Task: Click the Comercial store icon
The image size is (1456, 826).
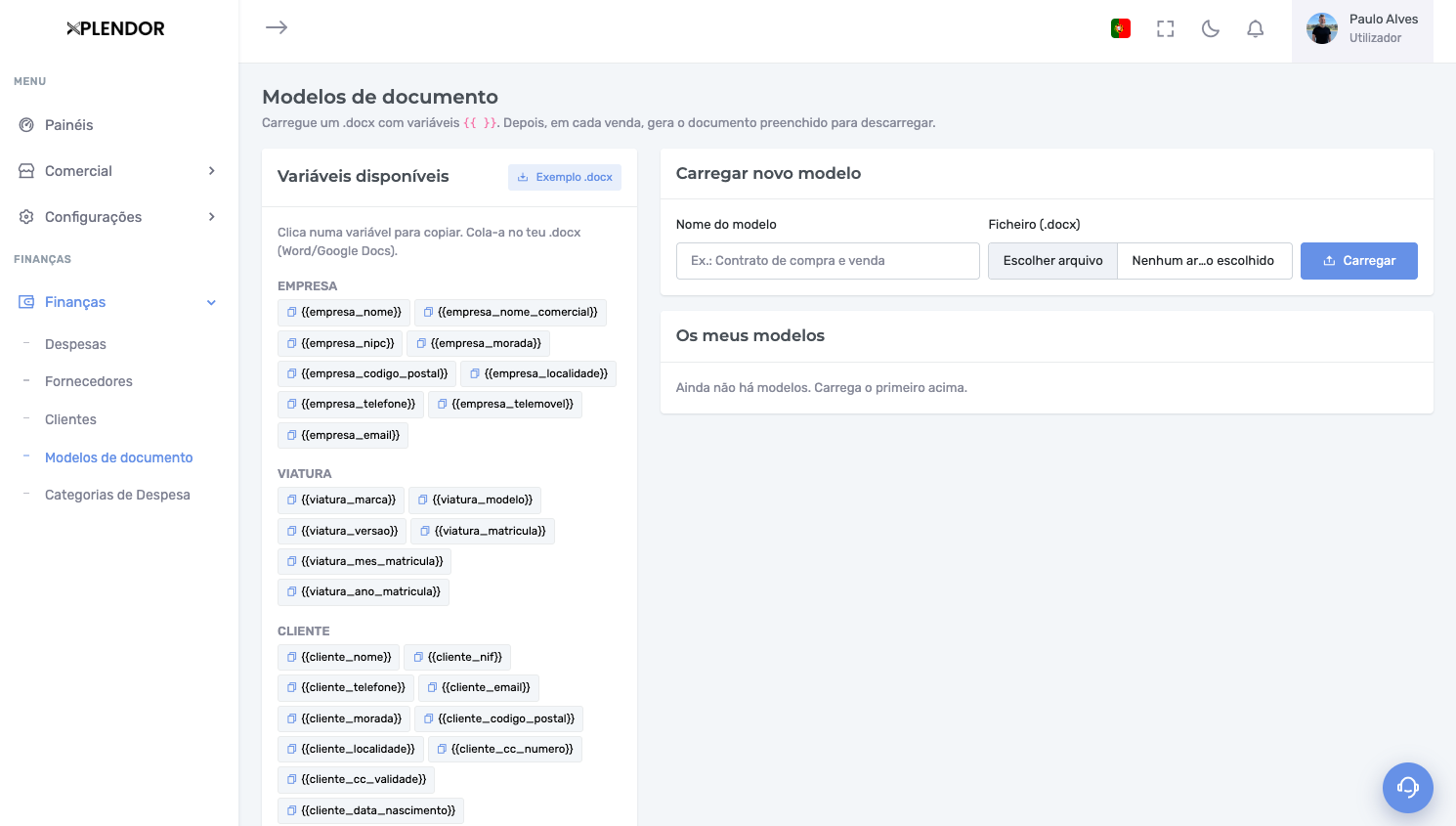Action: (x=26, y=171)
